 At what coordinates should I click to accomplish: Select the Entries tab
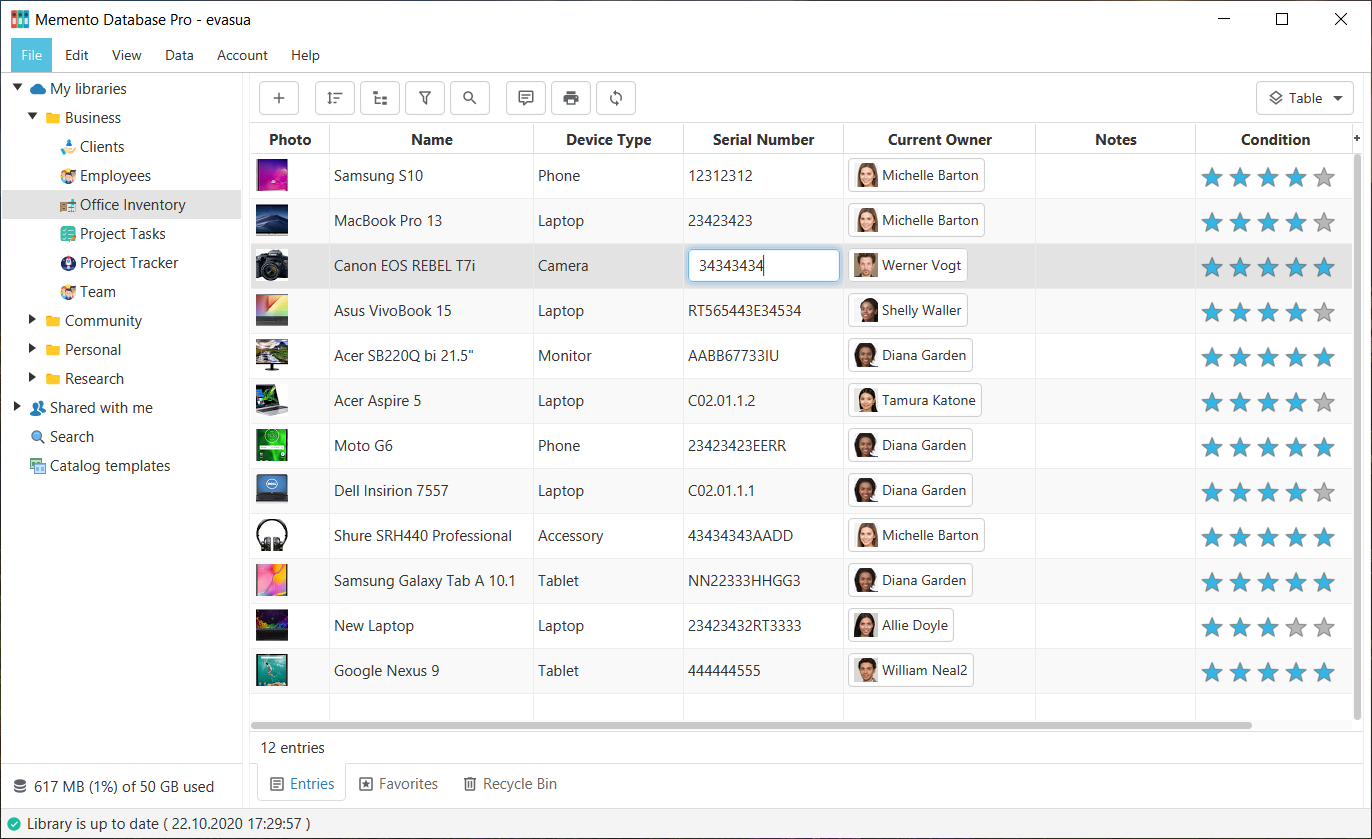(x=302, y=783)
